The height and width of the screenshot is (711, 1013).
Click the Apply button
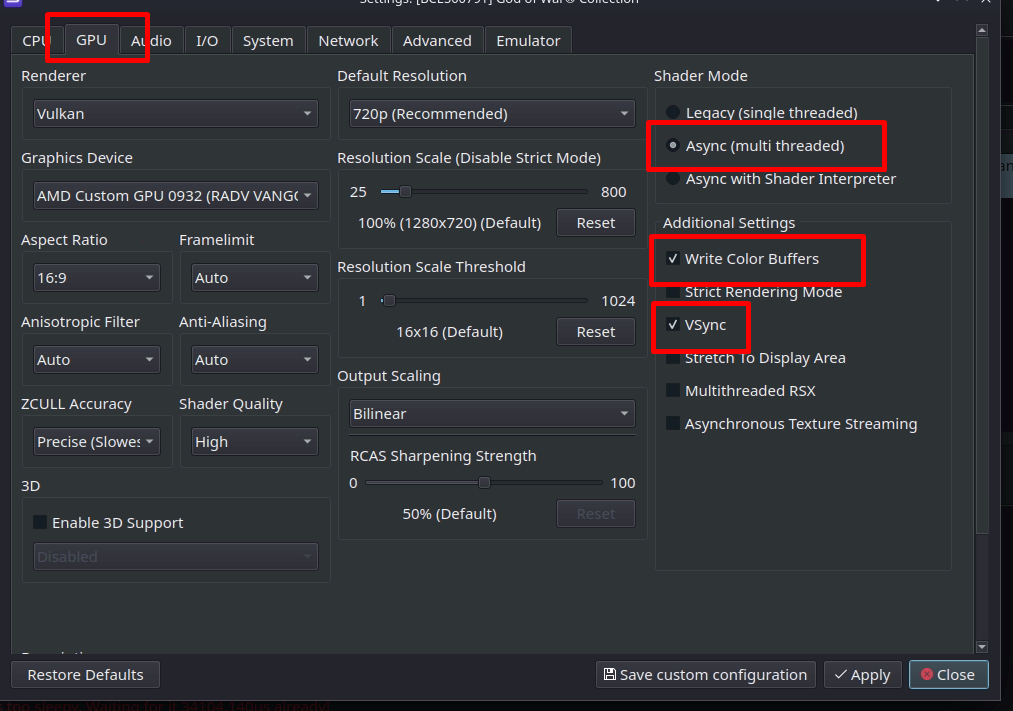[x=862, y=675]
